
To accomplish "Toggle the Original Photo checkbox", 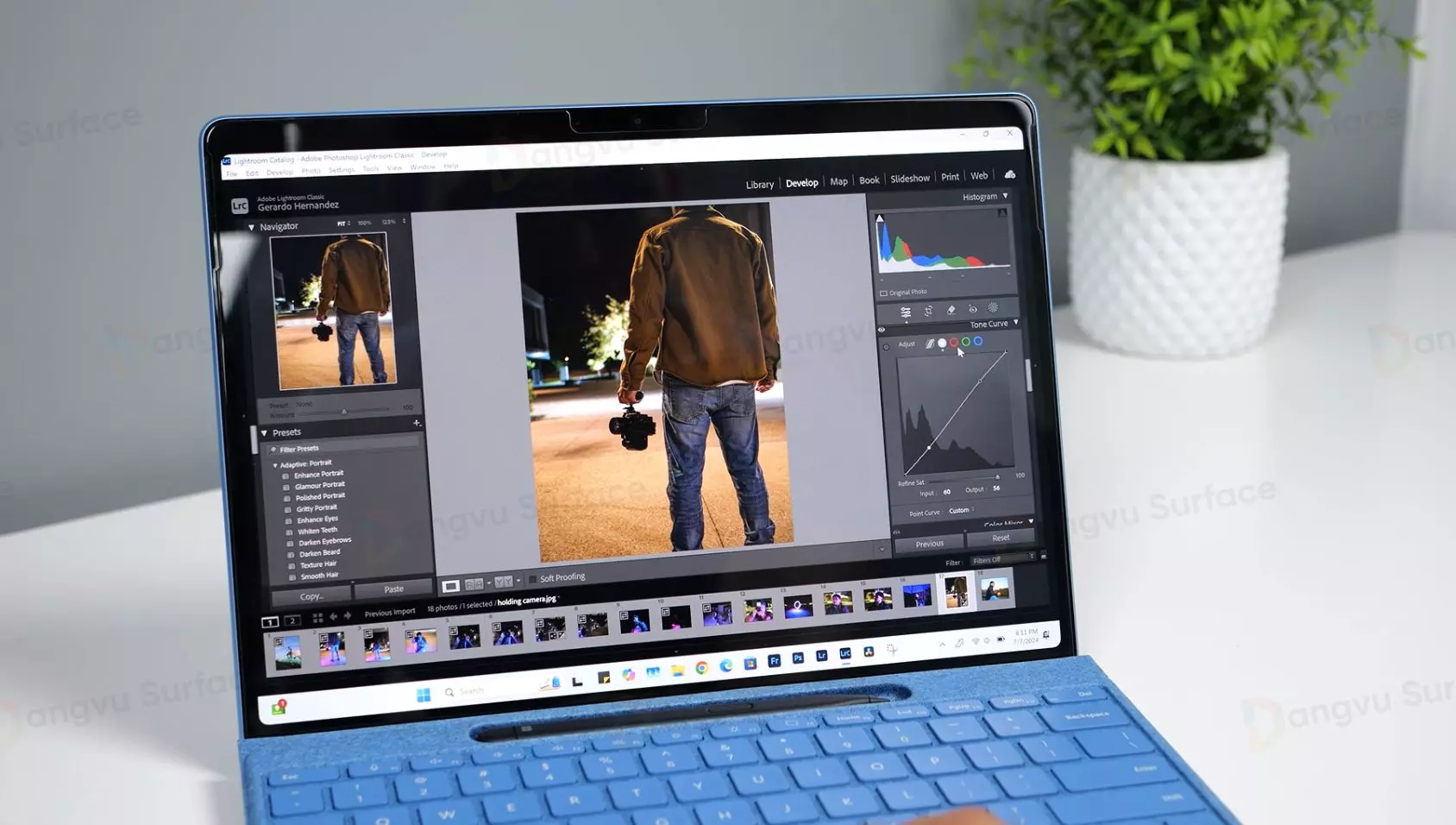I will click(883, 293).
